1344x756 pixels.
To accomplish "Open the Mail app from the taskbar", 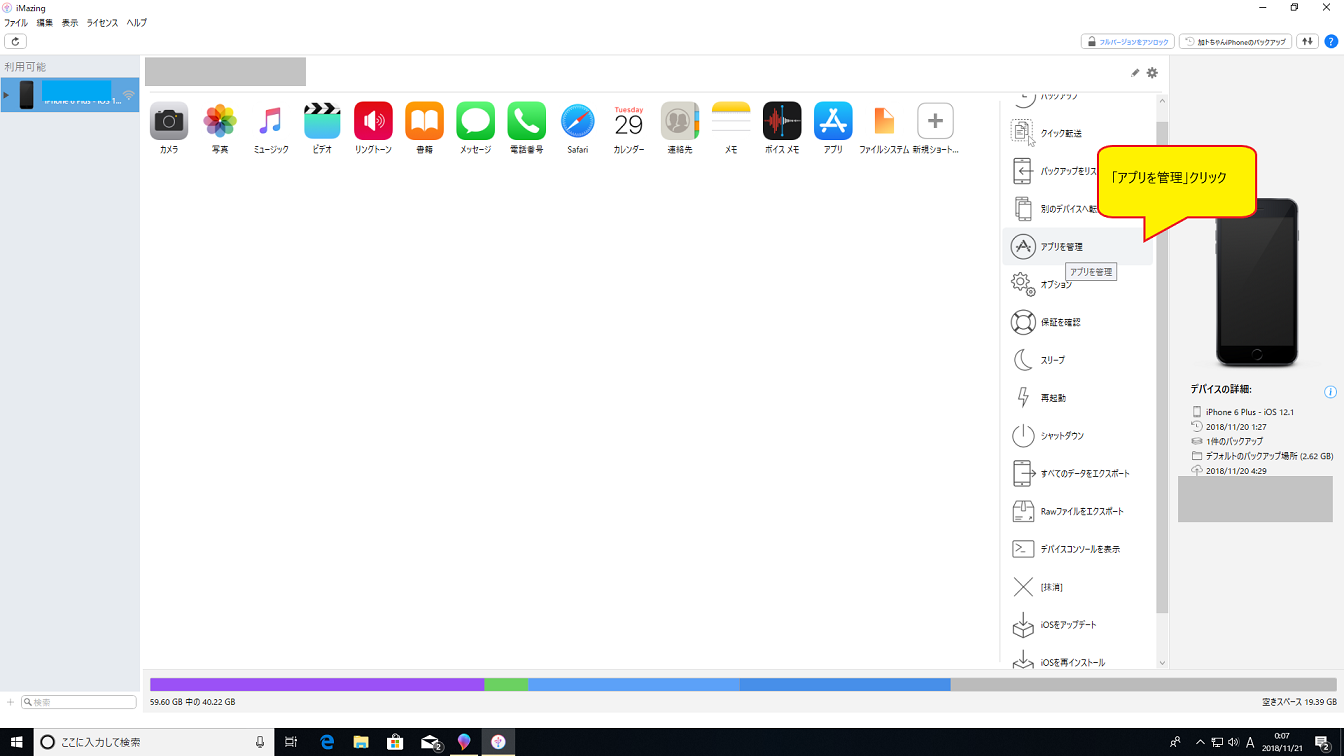I will [431, 742].
